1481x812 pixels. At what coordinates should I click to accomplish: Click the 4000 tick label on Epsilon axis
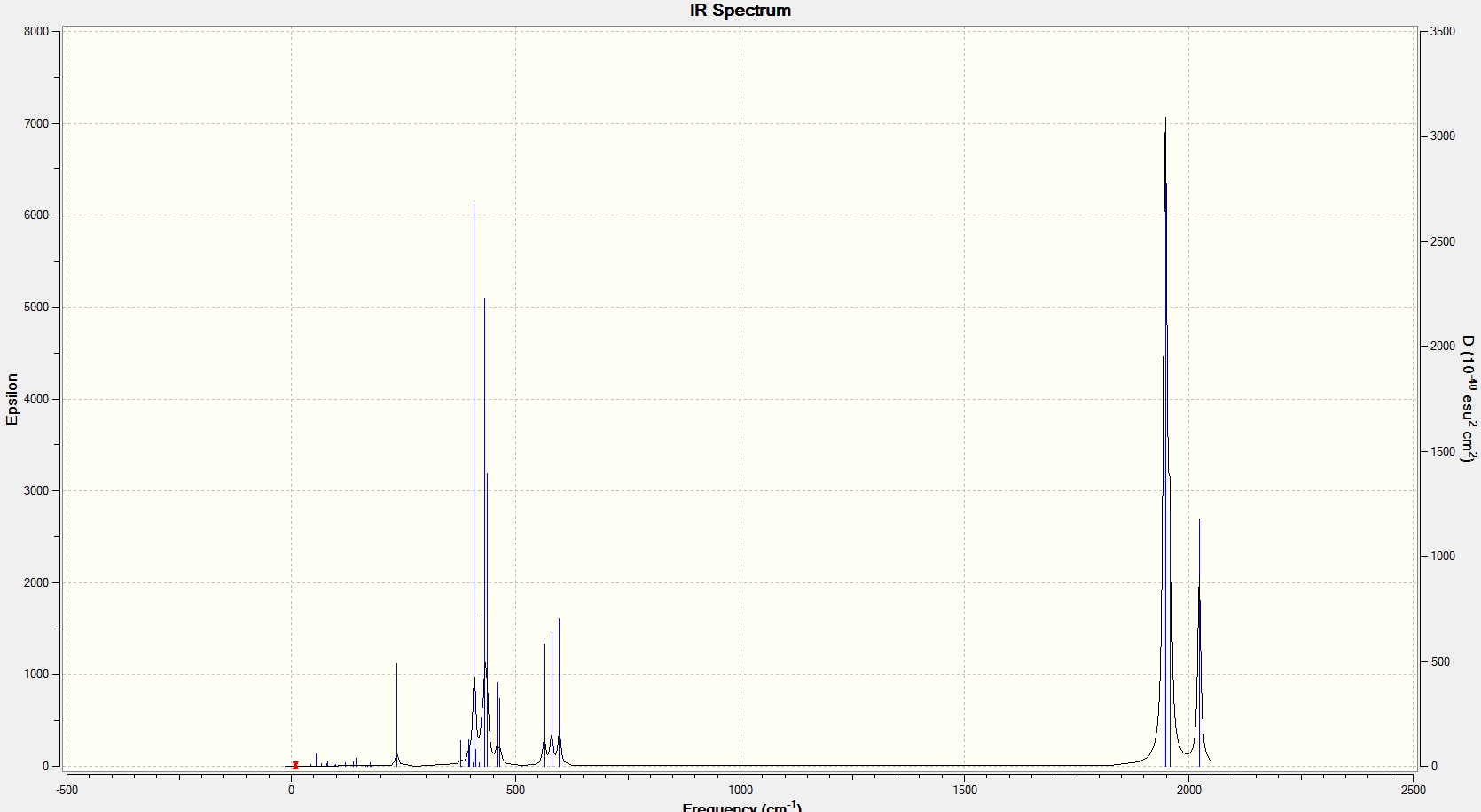coord(36,399)
